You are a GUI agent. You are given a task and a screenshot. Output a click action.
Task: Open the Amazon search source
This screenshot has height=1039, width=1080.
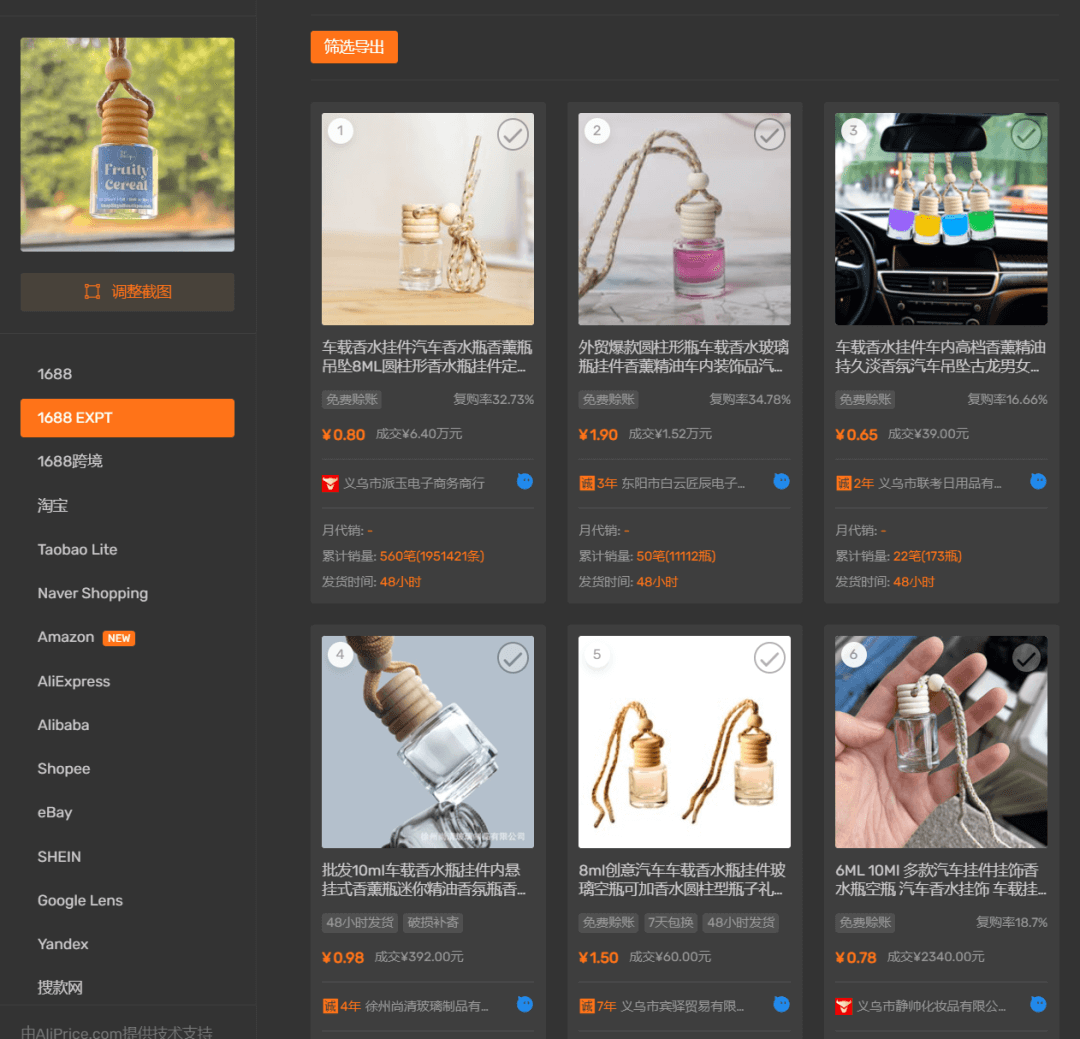[x=66, y=637]
